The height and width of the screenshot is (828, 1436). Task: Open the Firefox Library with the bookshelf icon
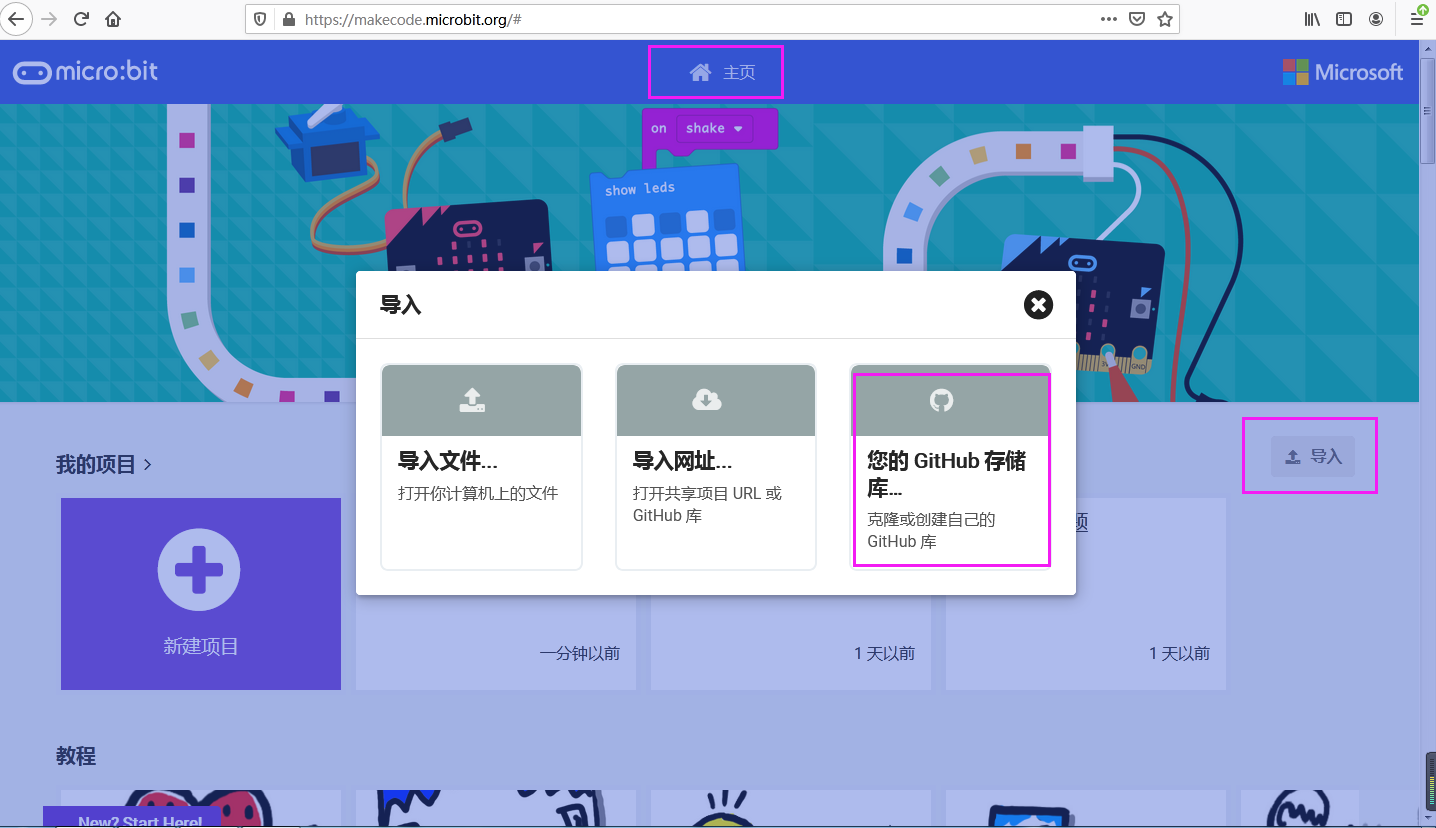click(x=1311, y=18)
